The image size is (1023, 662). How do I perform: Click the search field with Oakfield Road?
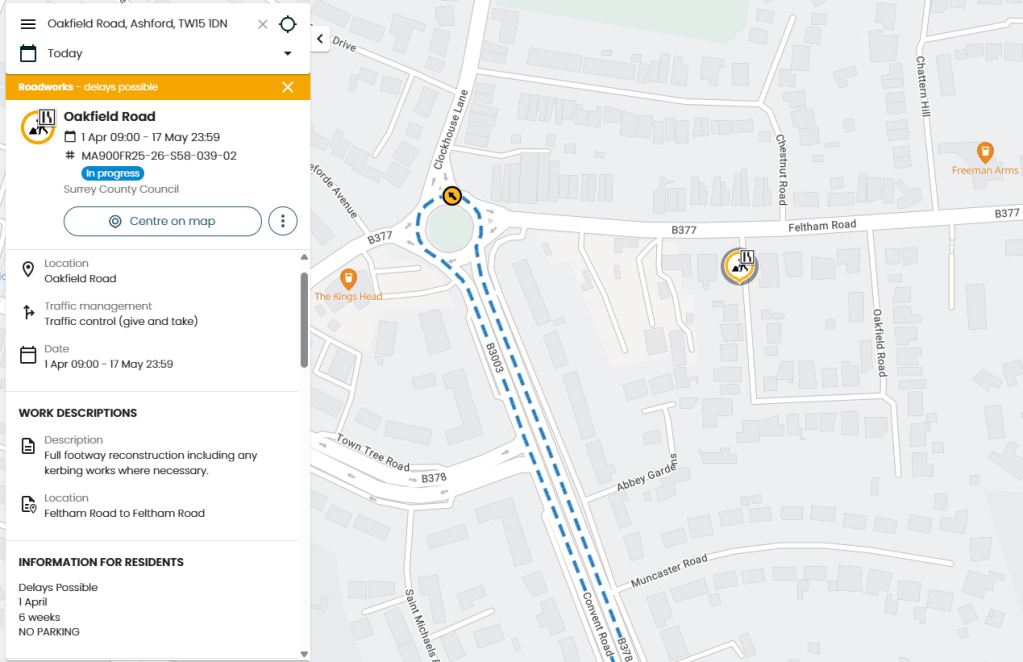[148, 24]
